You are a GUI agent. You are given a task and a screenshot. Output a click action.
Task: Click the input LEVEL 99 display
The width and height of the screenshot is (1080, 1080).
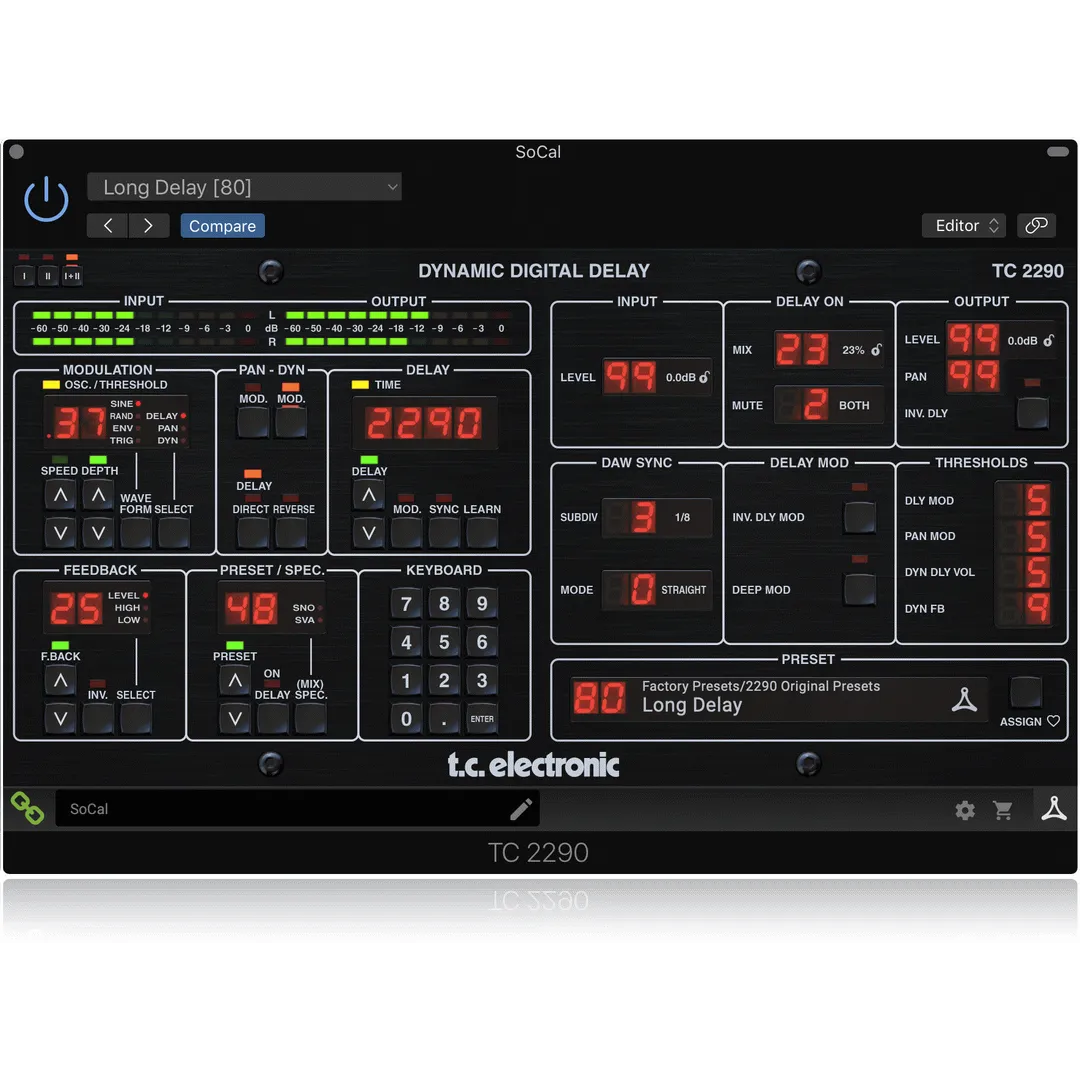[630, 377]
